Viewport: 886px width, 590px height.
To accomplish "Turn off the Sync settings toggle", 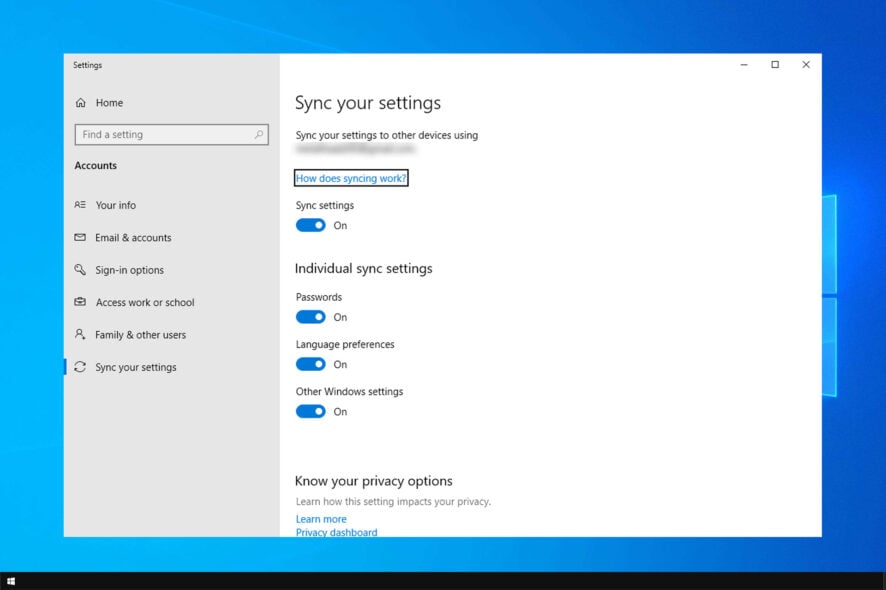I will [311, 225].
